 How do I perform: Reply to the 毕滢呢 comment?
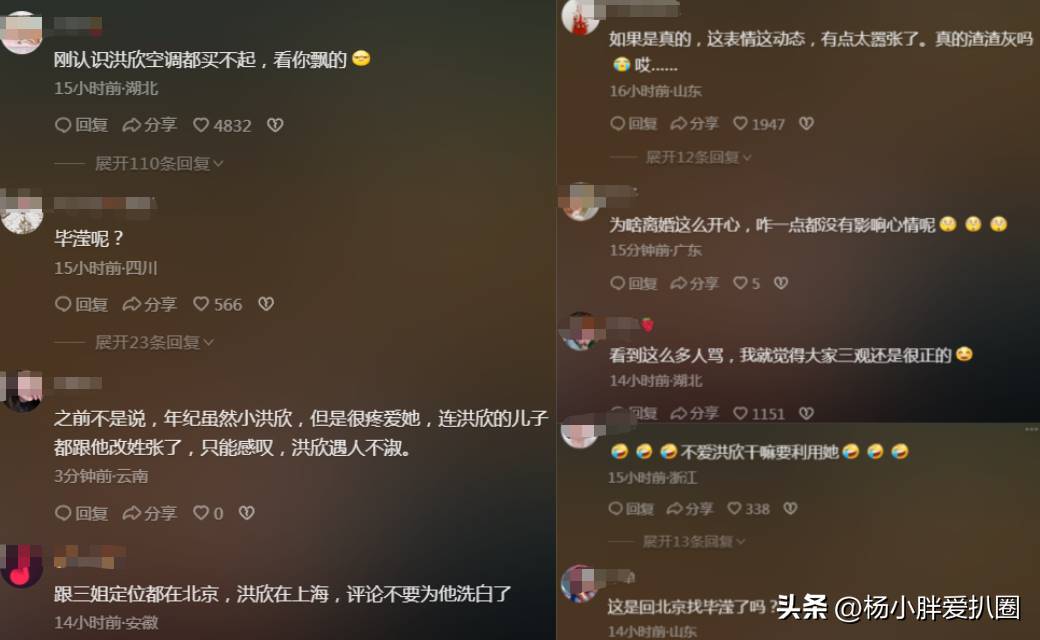point(82,304)
